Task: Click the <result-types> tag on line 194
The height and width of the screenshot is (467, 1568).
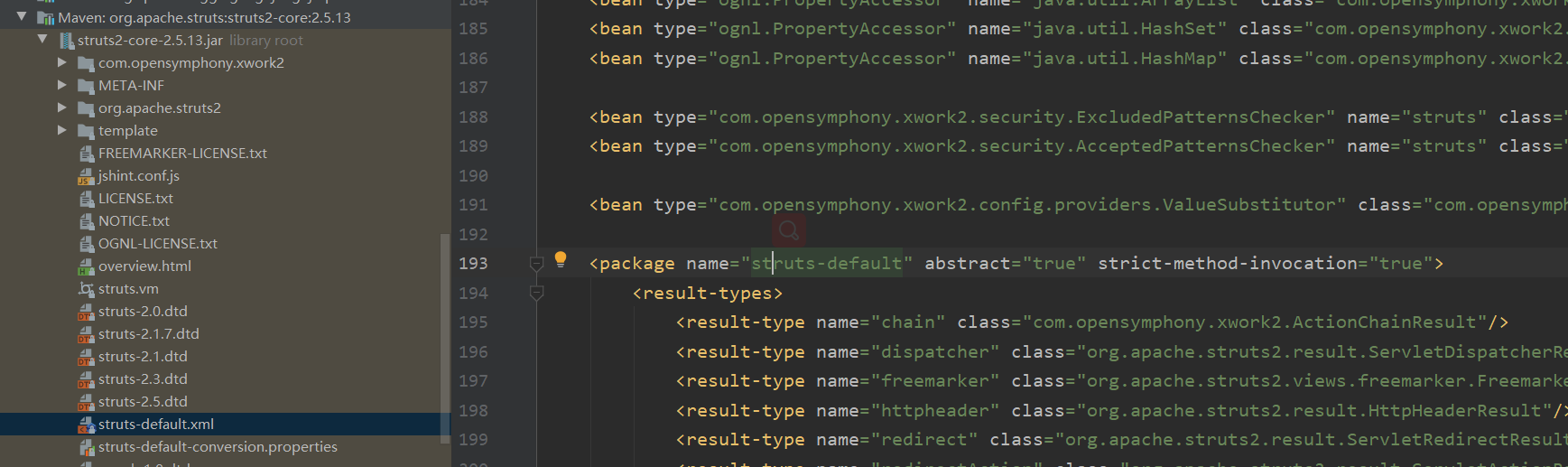Action: pos(708,294)
